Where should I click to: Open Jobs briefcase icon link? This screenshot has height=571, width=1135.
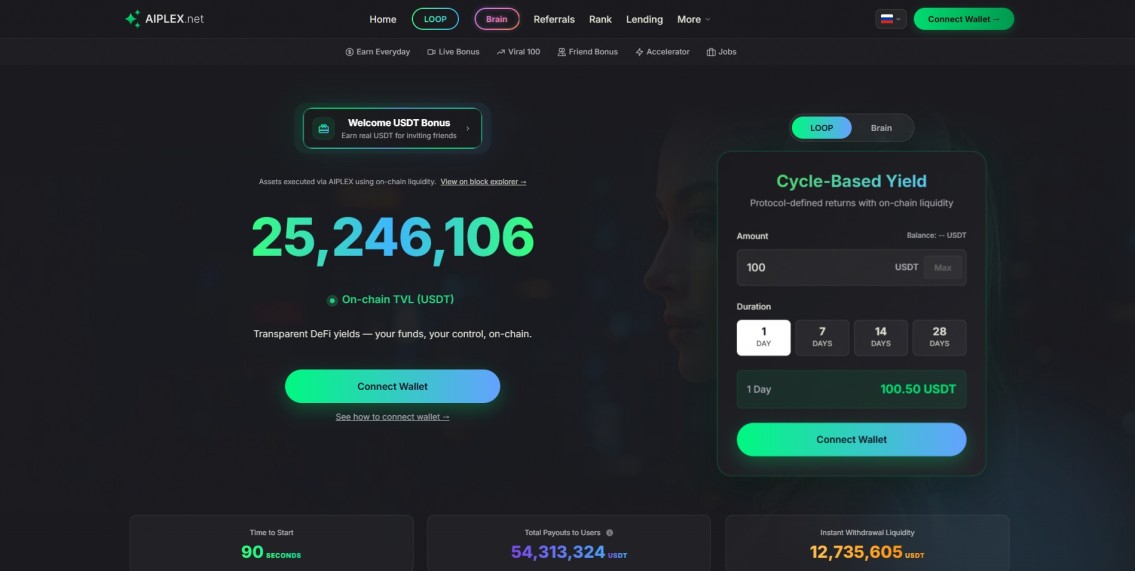[711, 52]
